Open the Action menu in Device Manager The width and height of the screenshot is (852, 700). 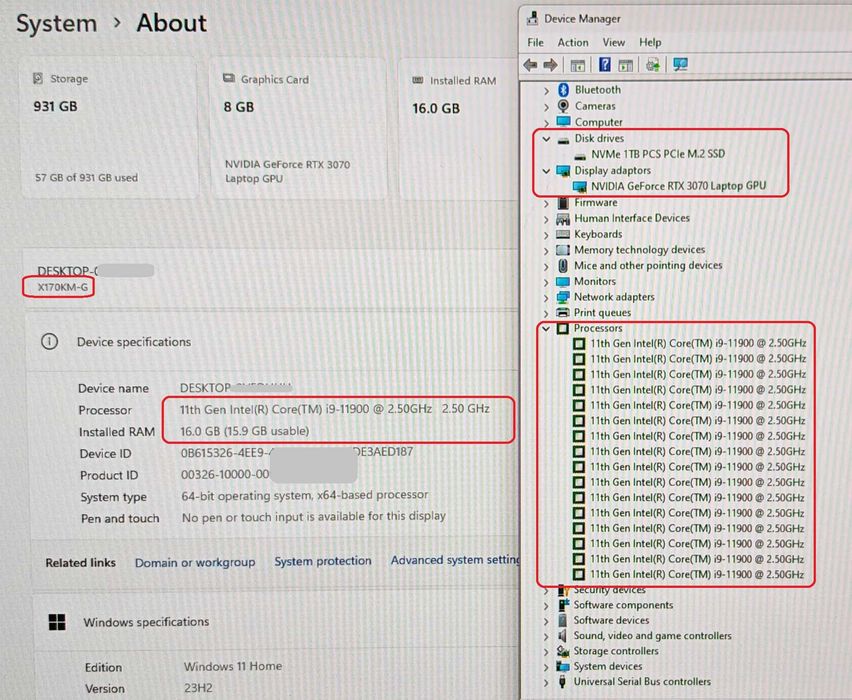pyautogui.click(x=573, y=42)
